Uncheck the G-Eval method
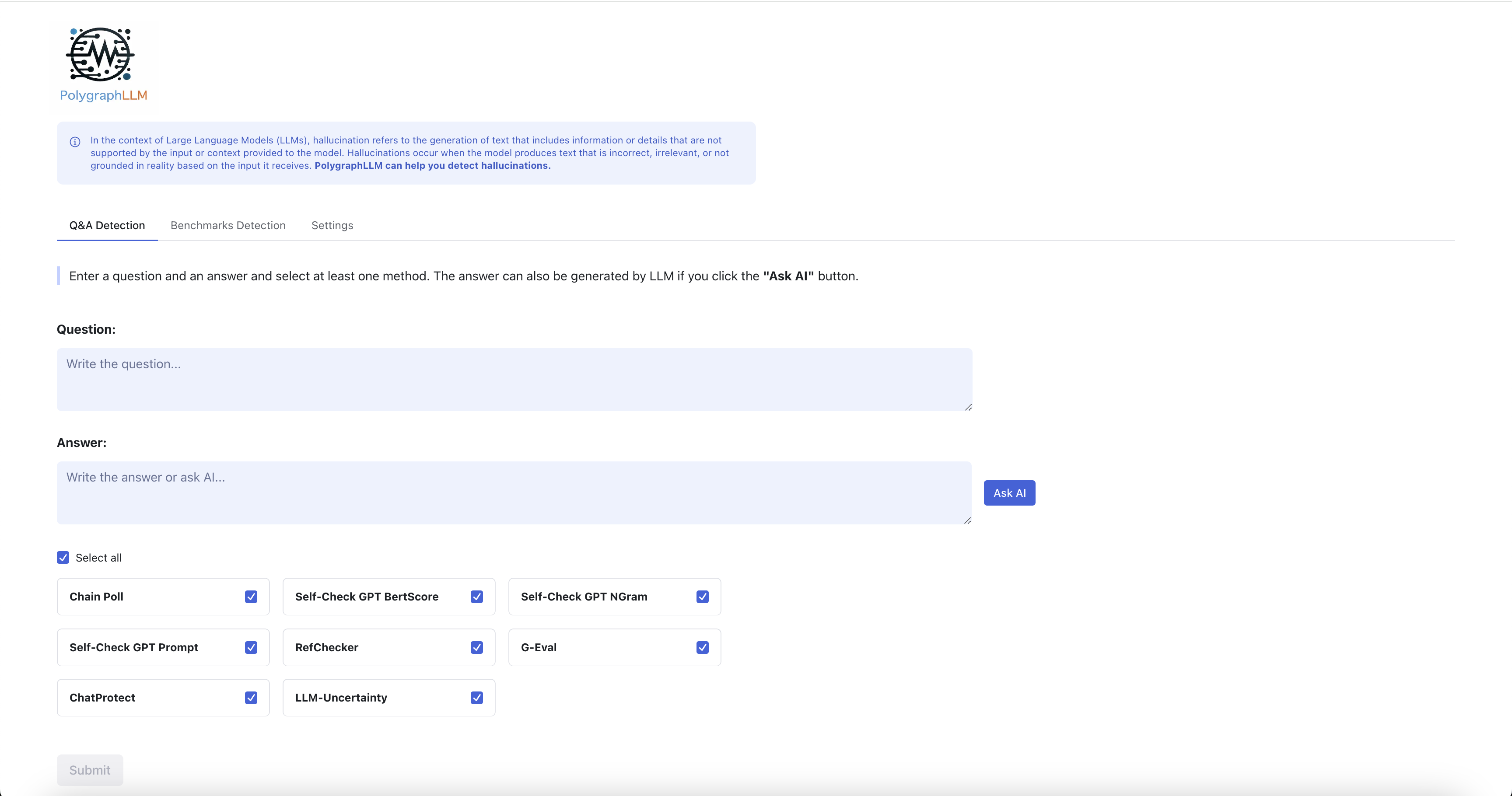The height and width of the screenshot is (796, 1512). 702,647
